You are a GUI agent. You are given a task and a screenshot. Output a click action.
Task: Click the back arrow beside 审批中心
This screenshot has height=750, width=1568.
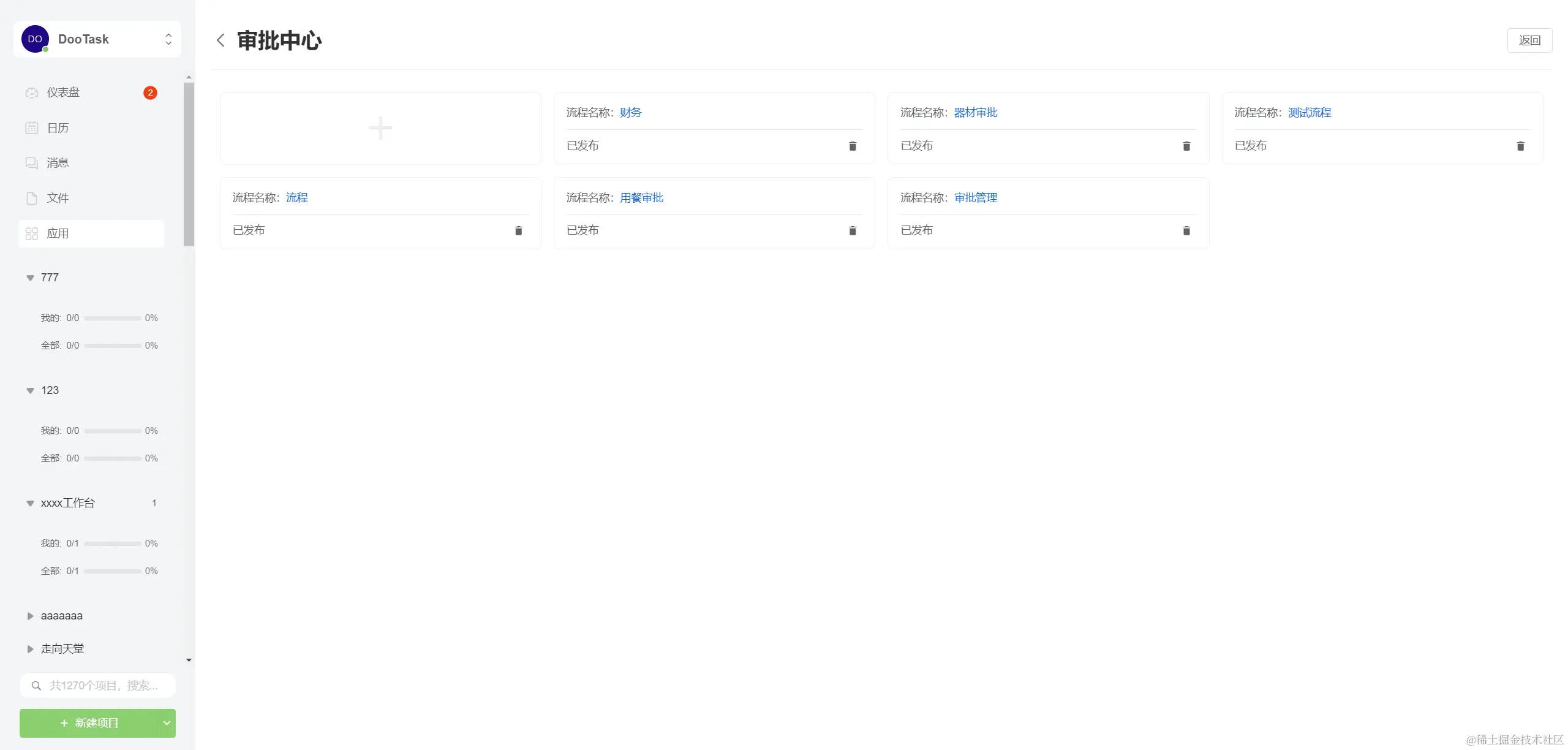coord(221,40)
